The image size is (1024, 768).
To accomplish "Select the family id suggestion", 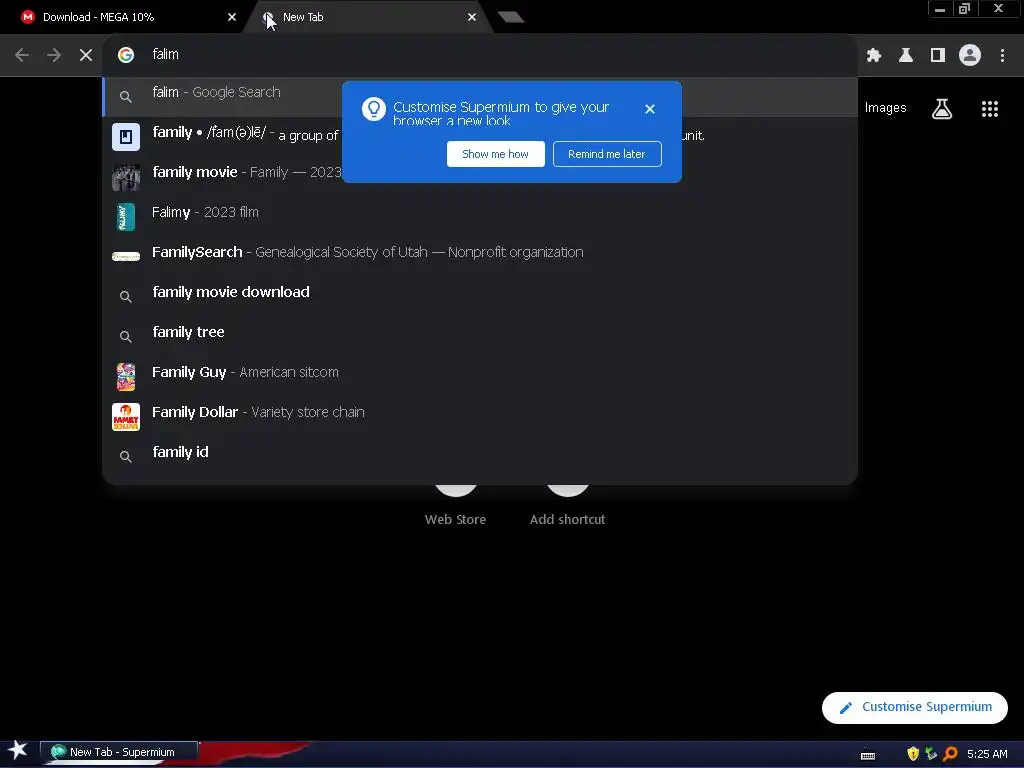I will pos(480,456).
